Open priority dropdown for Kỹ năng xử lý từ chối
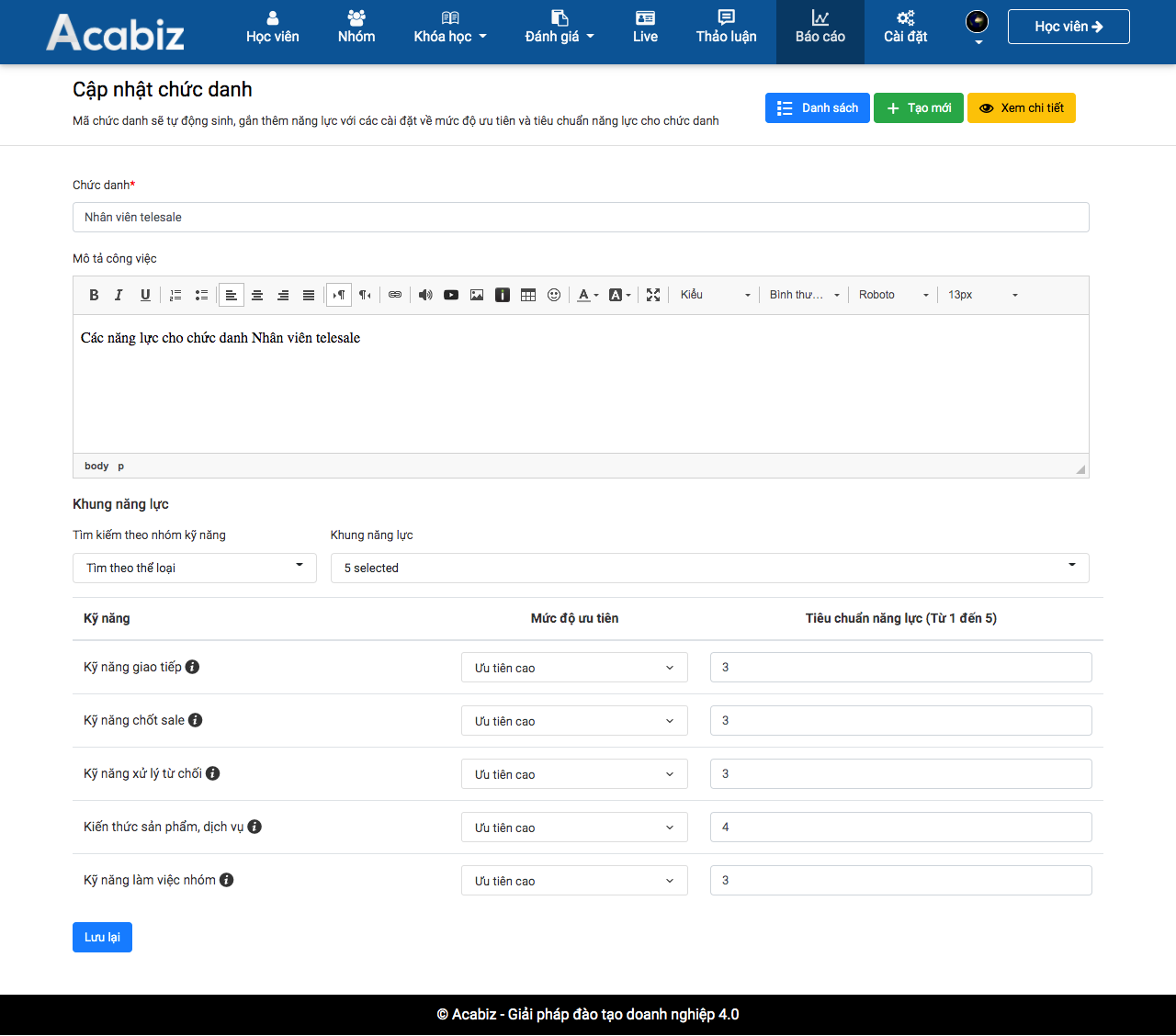This screenshot has height=1036, width=1176. (574, 774)
